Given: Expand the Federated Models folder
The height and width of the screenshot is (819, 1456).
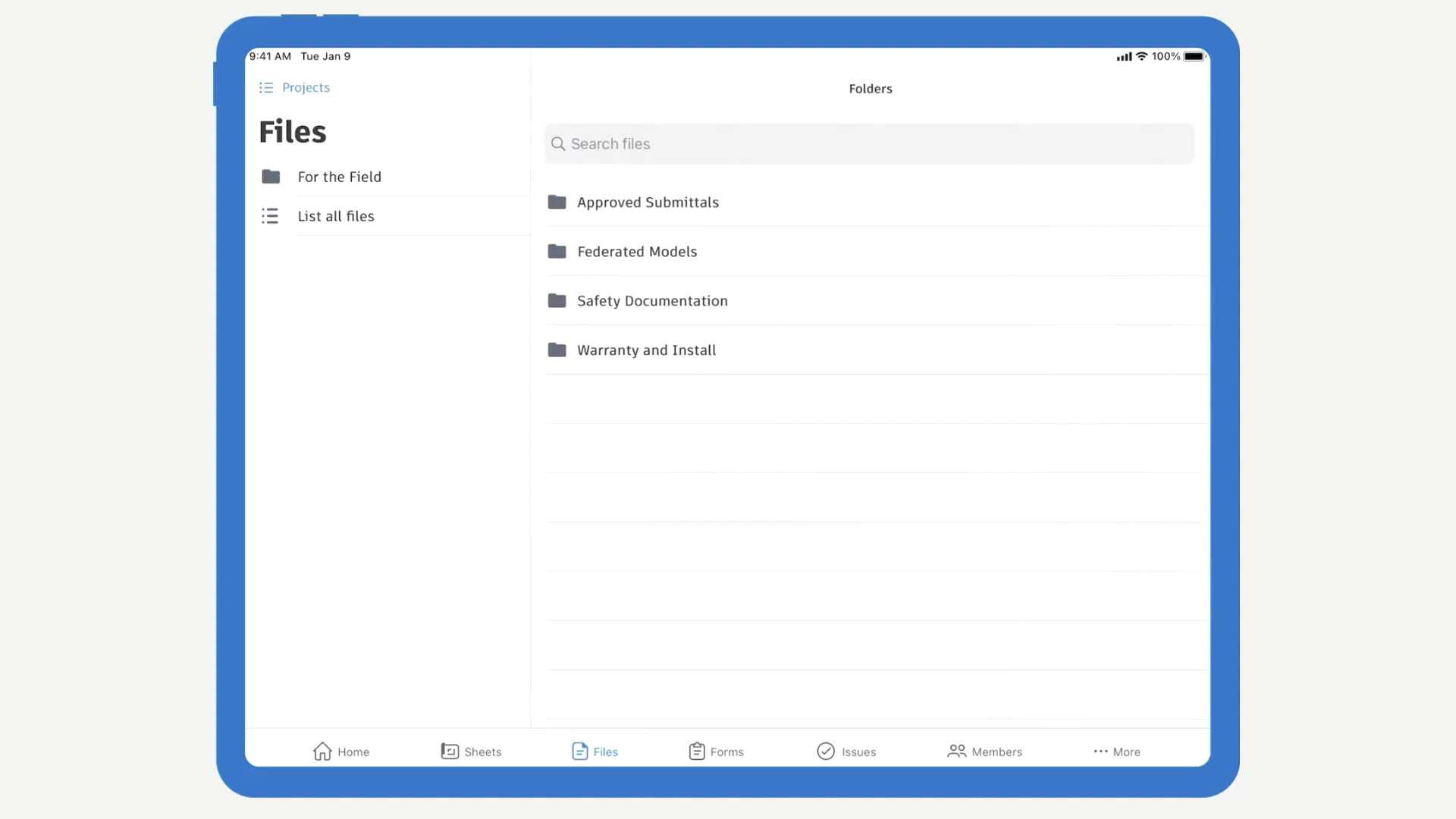Looking at the screenshot, I should tap(637, 251).
